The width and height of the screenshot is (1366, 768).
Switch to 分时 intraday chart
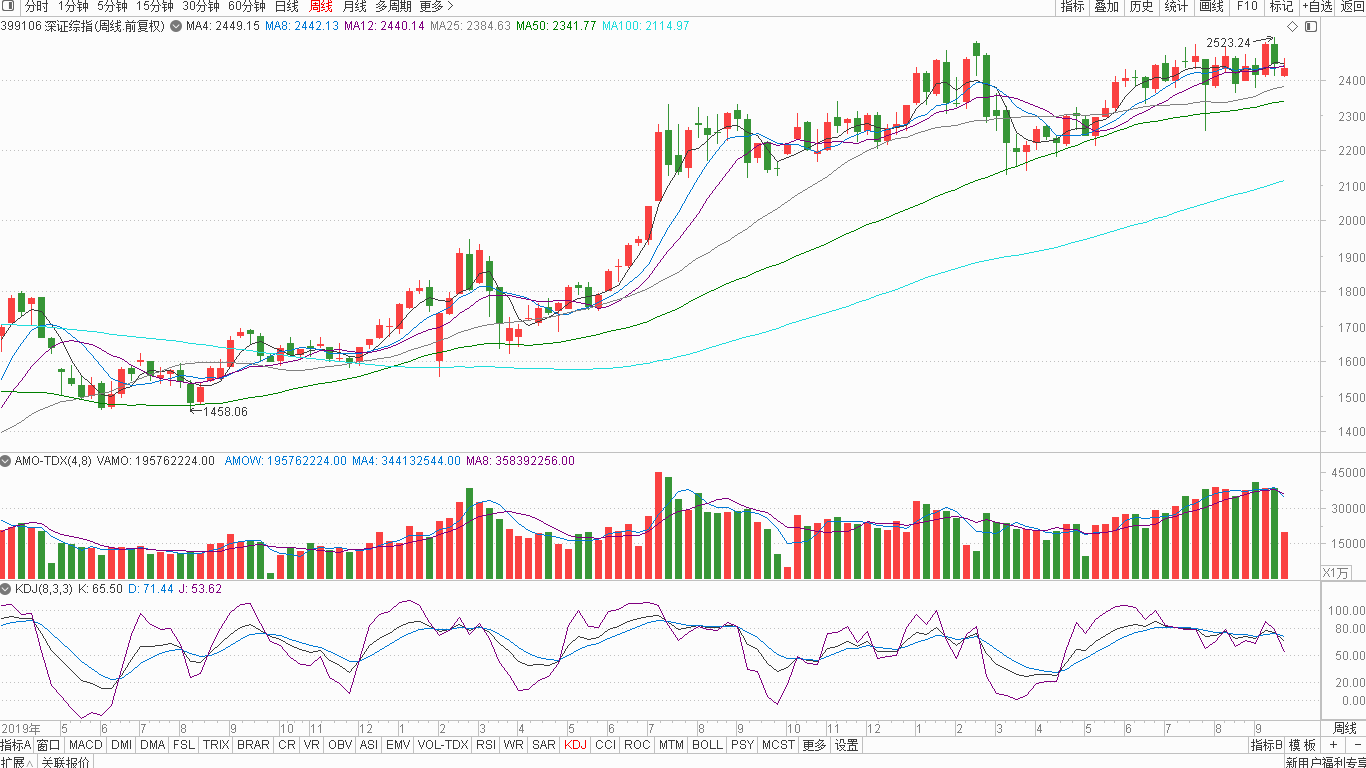[36, 6]
